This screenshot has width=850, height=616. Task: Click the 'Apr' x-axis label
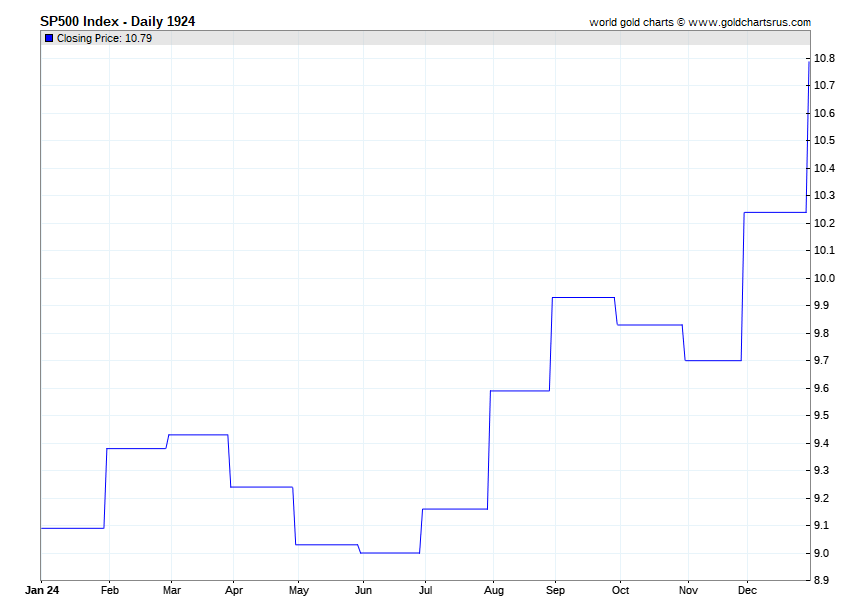coord(234,591)
